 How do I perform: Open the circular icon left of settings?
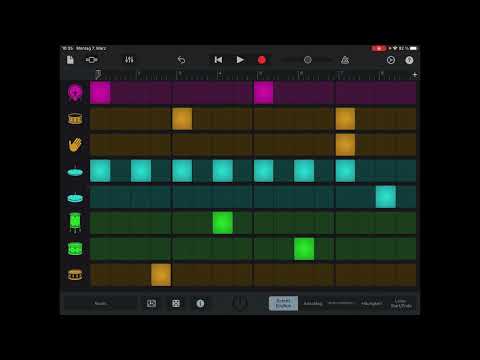[x=391, y=60]
